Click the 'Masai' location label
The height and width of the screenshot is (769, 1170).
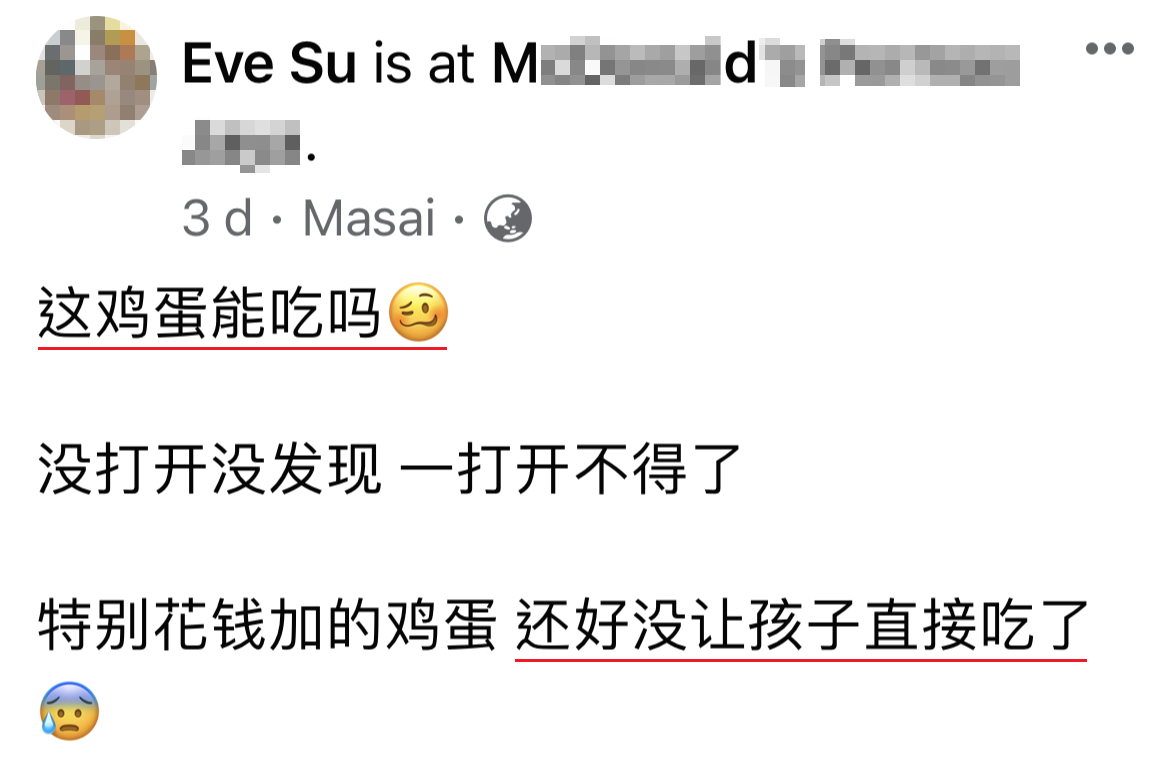369,219
